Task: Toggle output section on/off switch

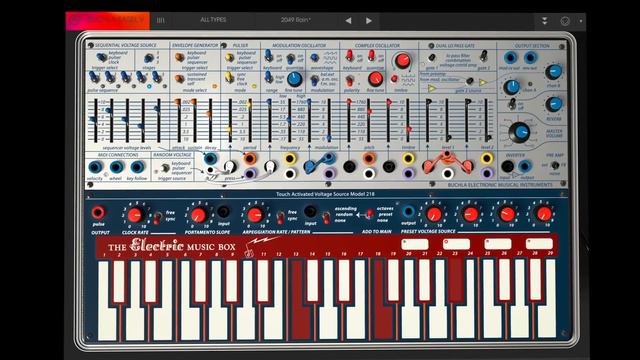Action: pyautogui.click(x=511, y=104)
